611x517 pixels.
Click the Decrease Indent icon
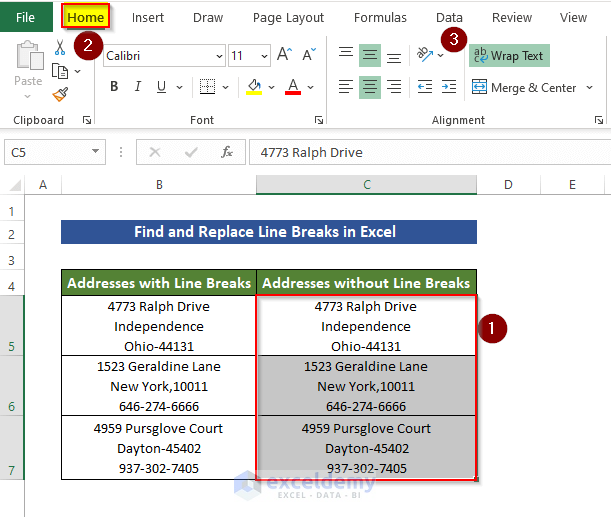click(425, 87)
